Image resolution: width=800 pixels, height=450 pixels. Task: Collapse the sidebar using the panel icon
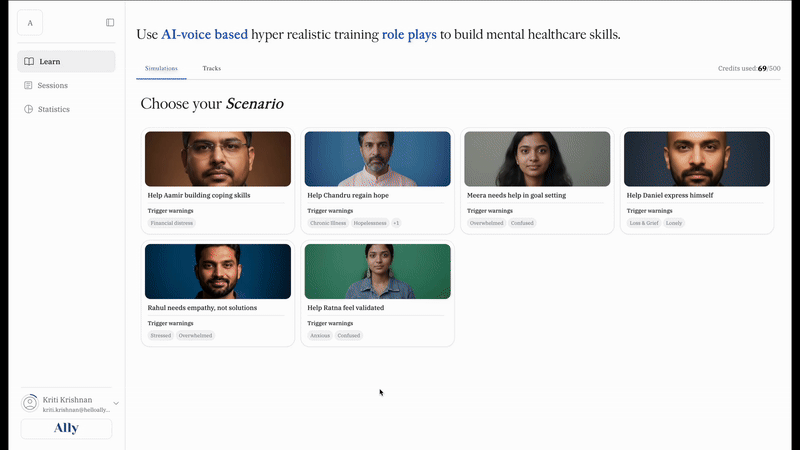coord(110,22)
